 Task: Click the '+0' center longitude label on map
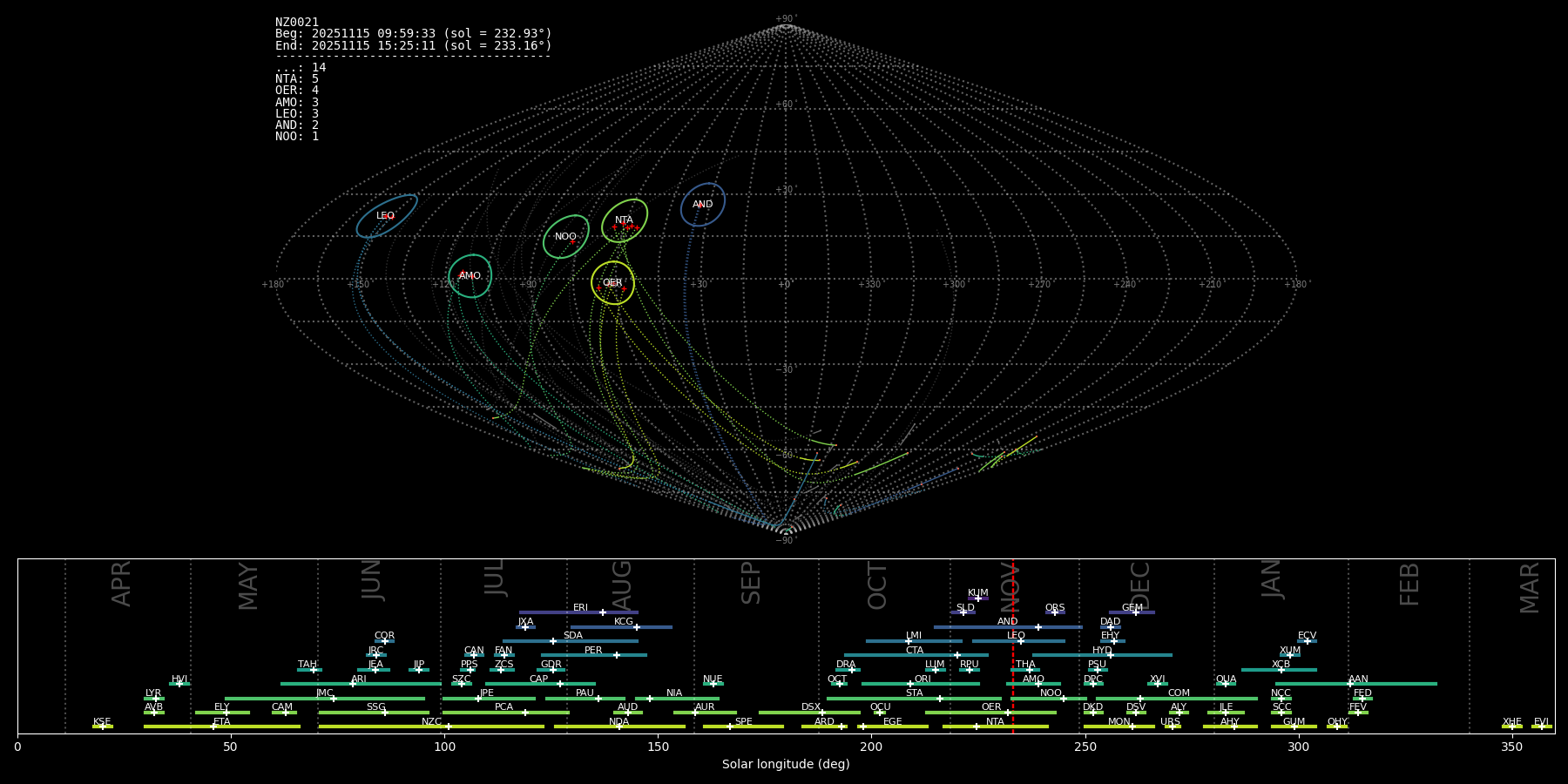[x=785, y=285]
